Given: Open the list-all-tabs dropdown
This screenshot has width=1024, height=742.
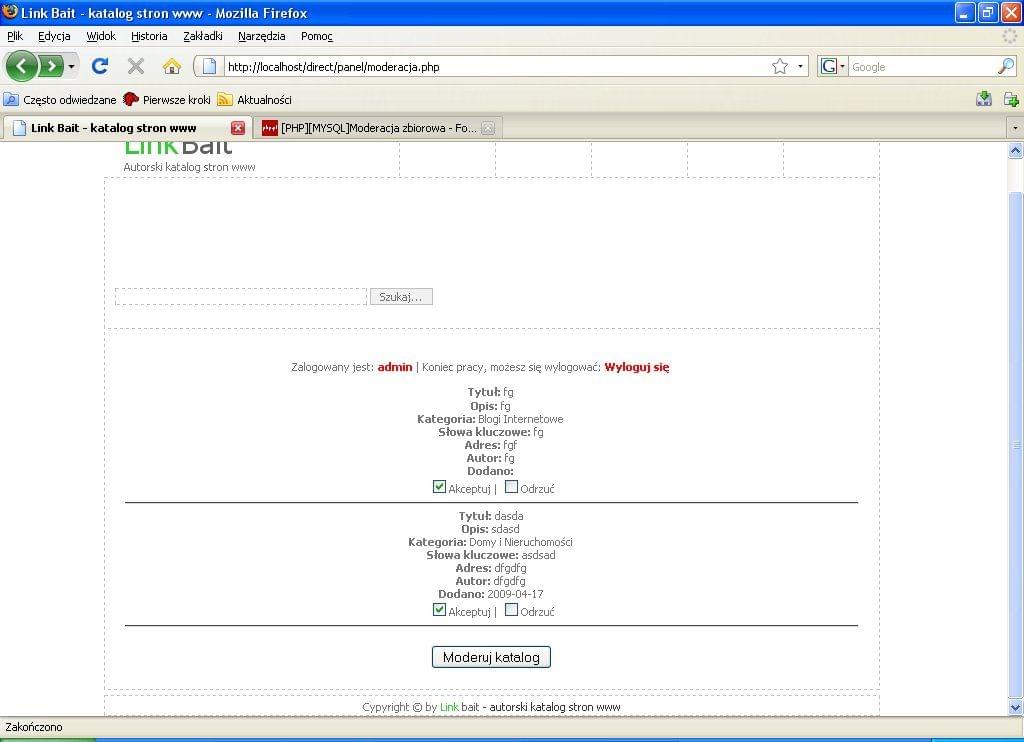Looking at the screenshot, I should pyautogui.click(x=1015, y=128).
